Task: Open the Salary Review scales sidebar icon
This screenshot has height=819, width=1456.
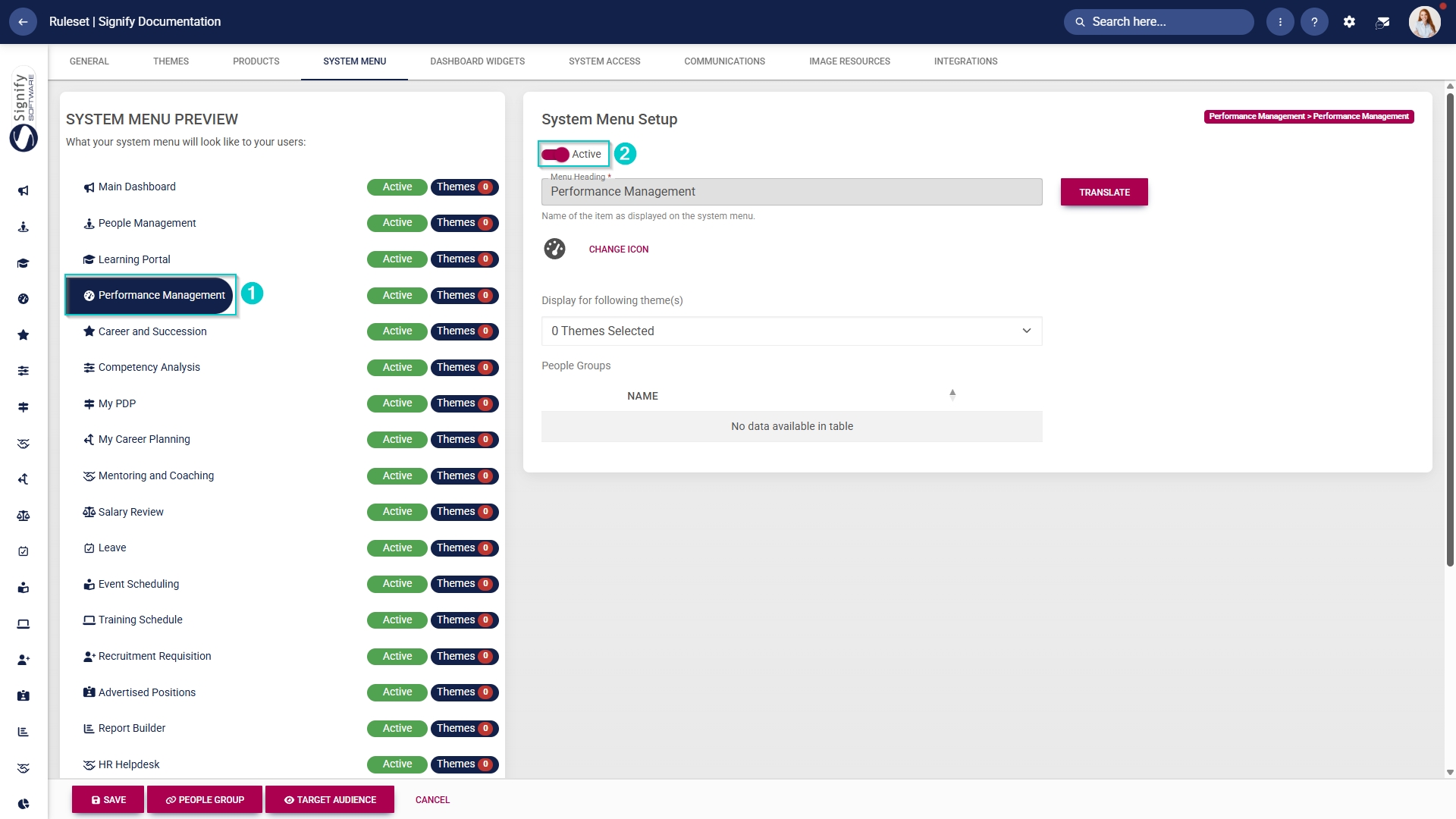Action: pyautogui.click(x=24, y=516)
